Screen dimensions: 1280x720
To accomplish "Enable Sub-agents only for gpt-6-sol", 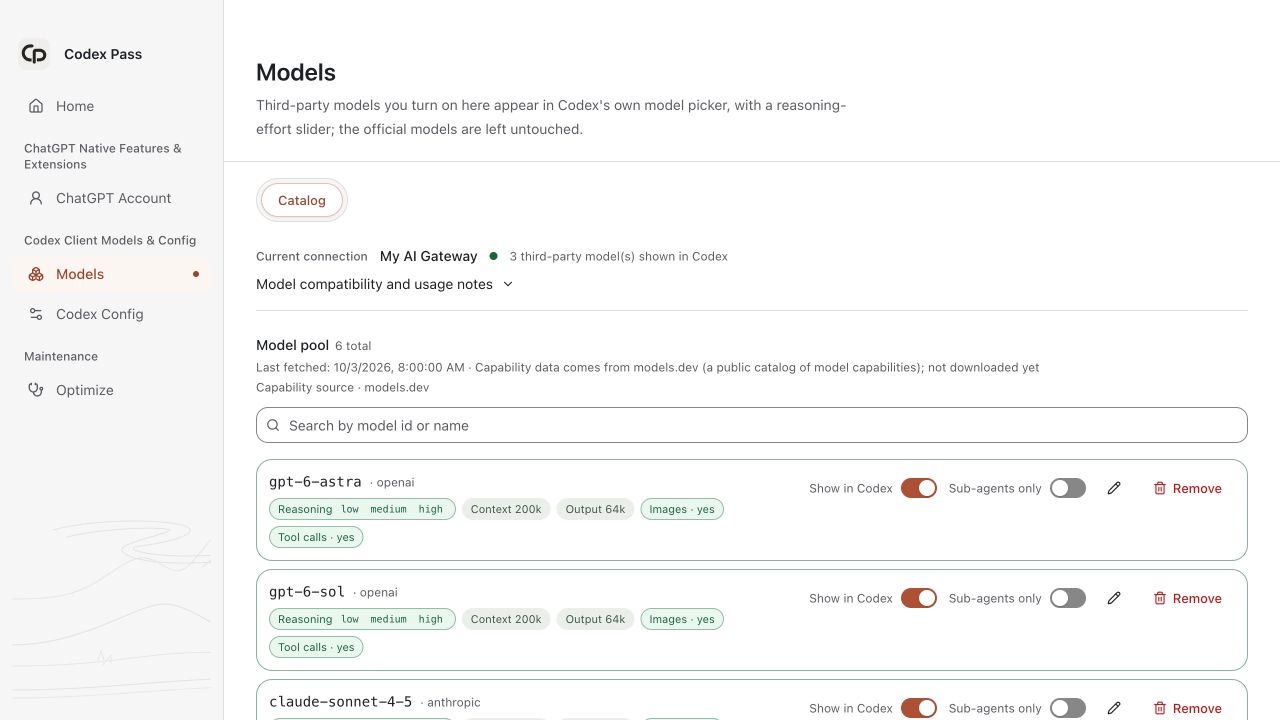I will tap(1068, 598).
